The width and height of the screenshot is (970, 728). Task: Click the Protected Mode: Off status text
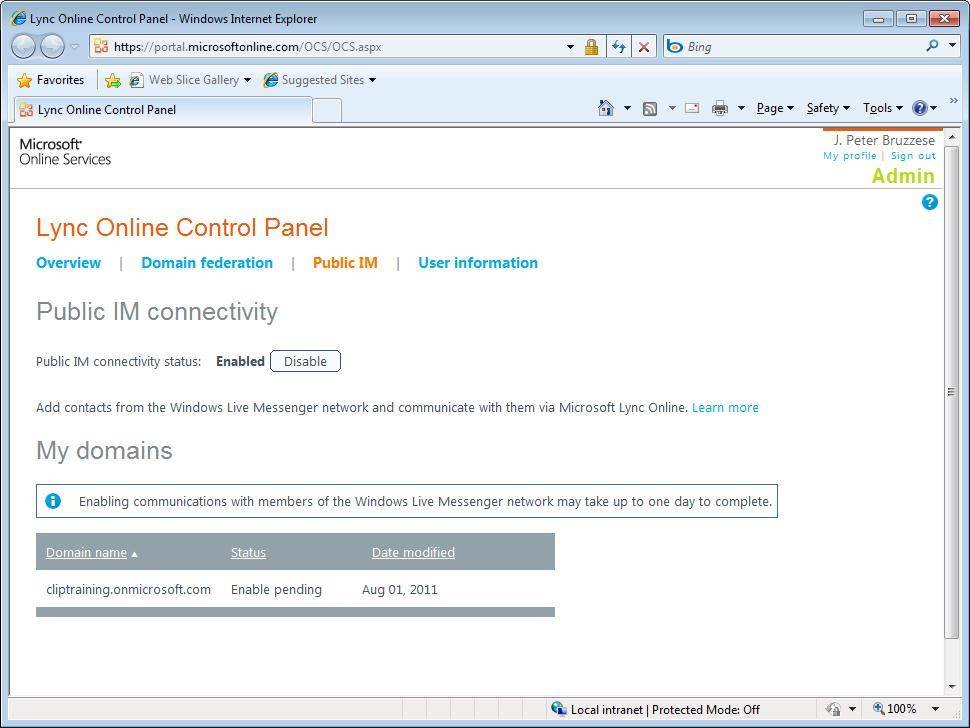point(706,709)
